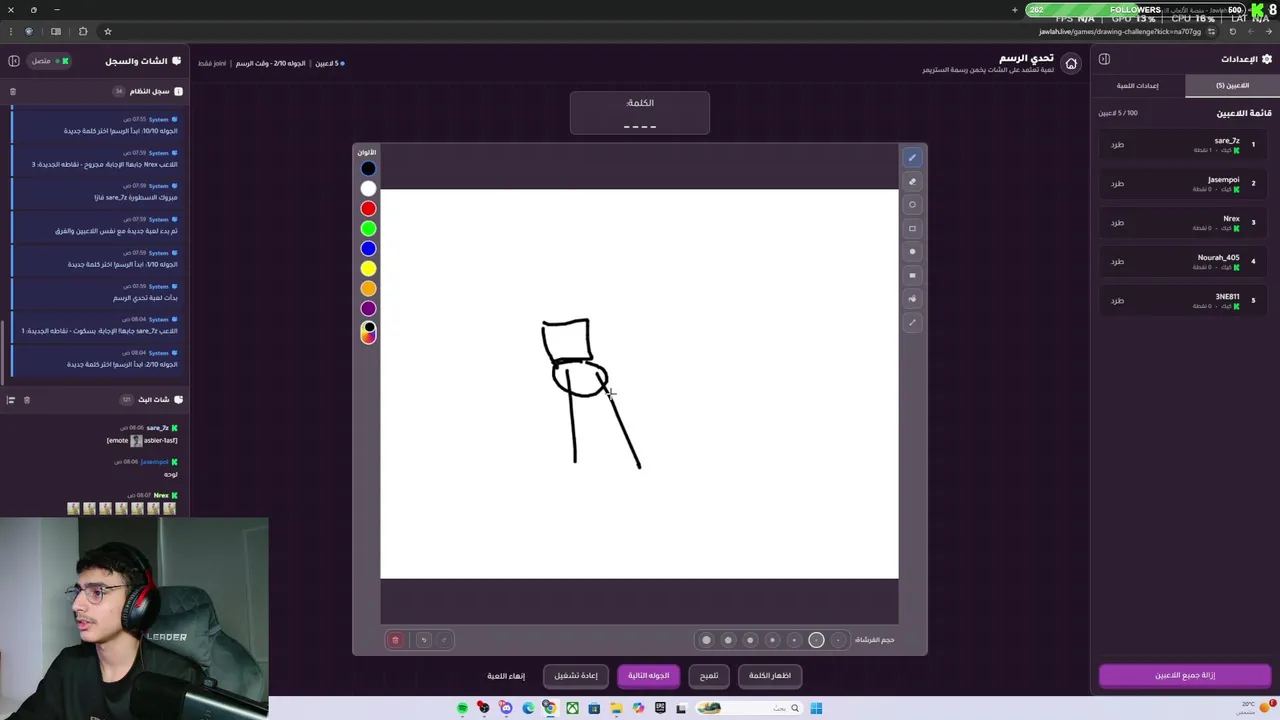The height and width of the screenshot is (720, 1280).
Task: Select the highlighted second-smallest brush size
Action: coord(816,640)
